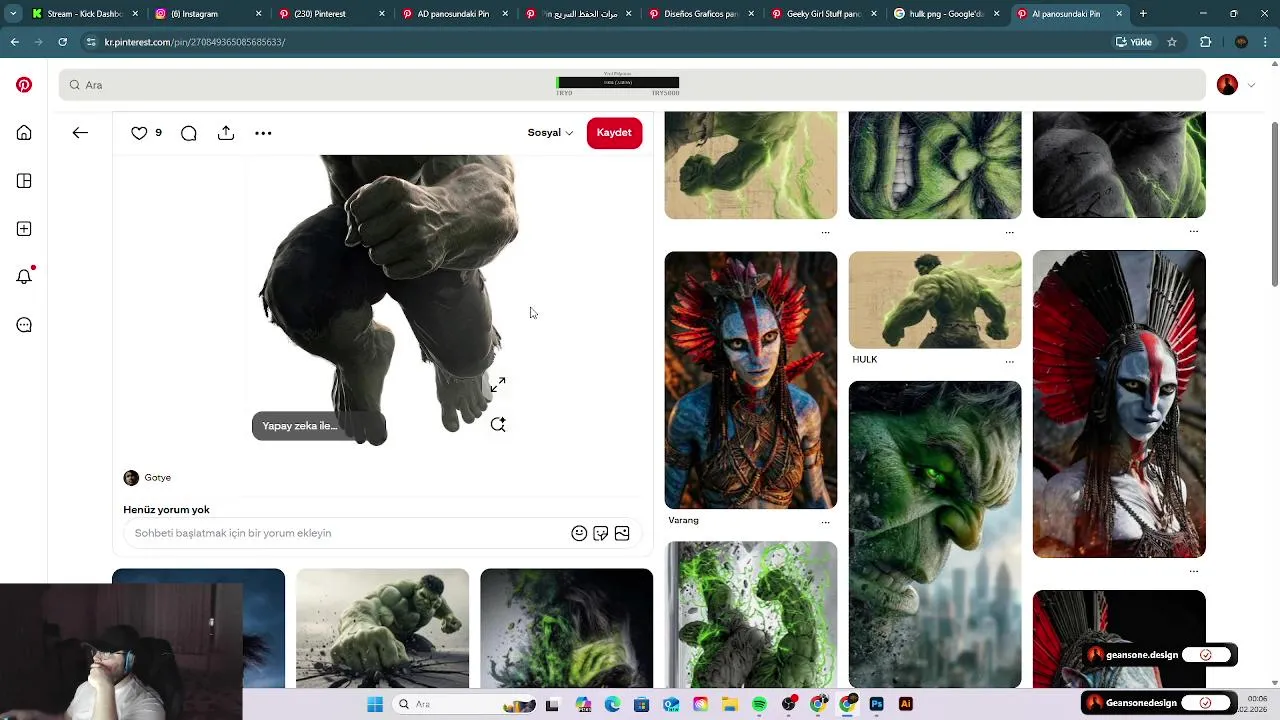Expand the pin image to fullscreen
1280x720 pixels.
(498, 384)
